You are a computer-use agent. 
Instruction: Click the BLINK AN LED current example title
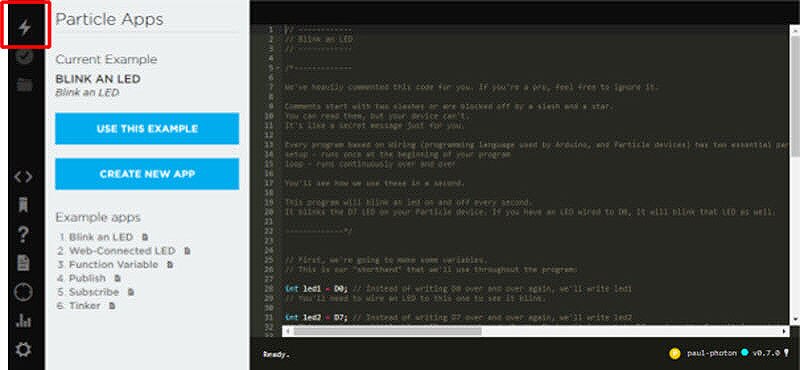tap(98, 79)
